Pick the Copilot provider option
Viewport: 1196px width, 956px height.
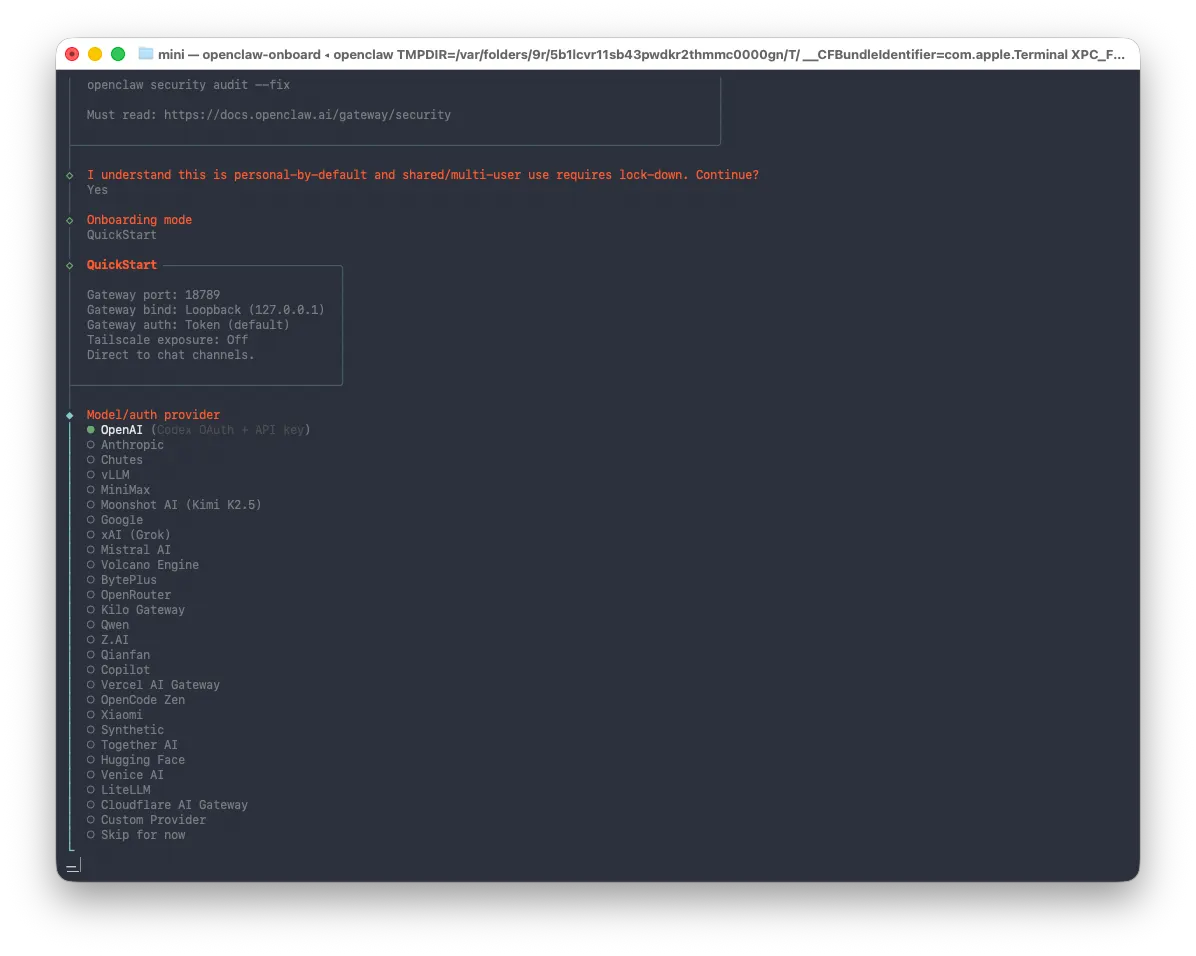click(118, 670)
